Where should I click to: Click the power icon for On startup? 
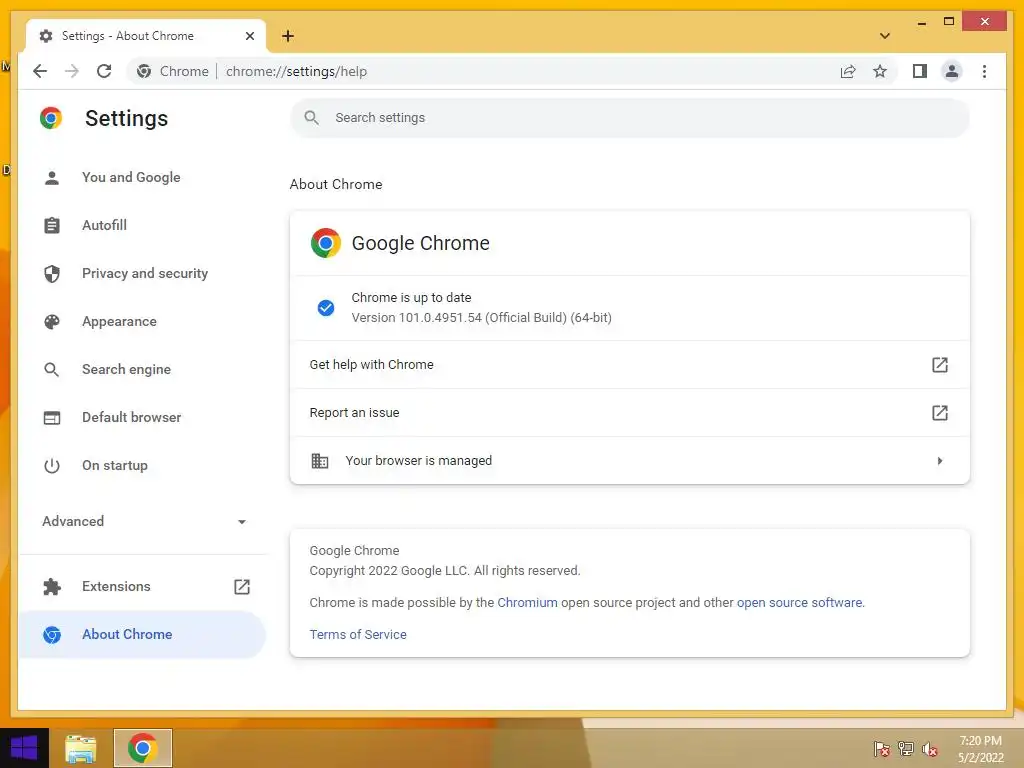tap(52, 466)
